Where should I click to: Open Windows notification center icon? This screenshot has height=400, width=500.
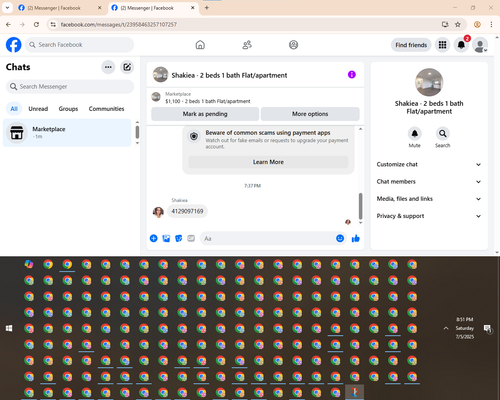pos(488,329)
